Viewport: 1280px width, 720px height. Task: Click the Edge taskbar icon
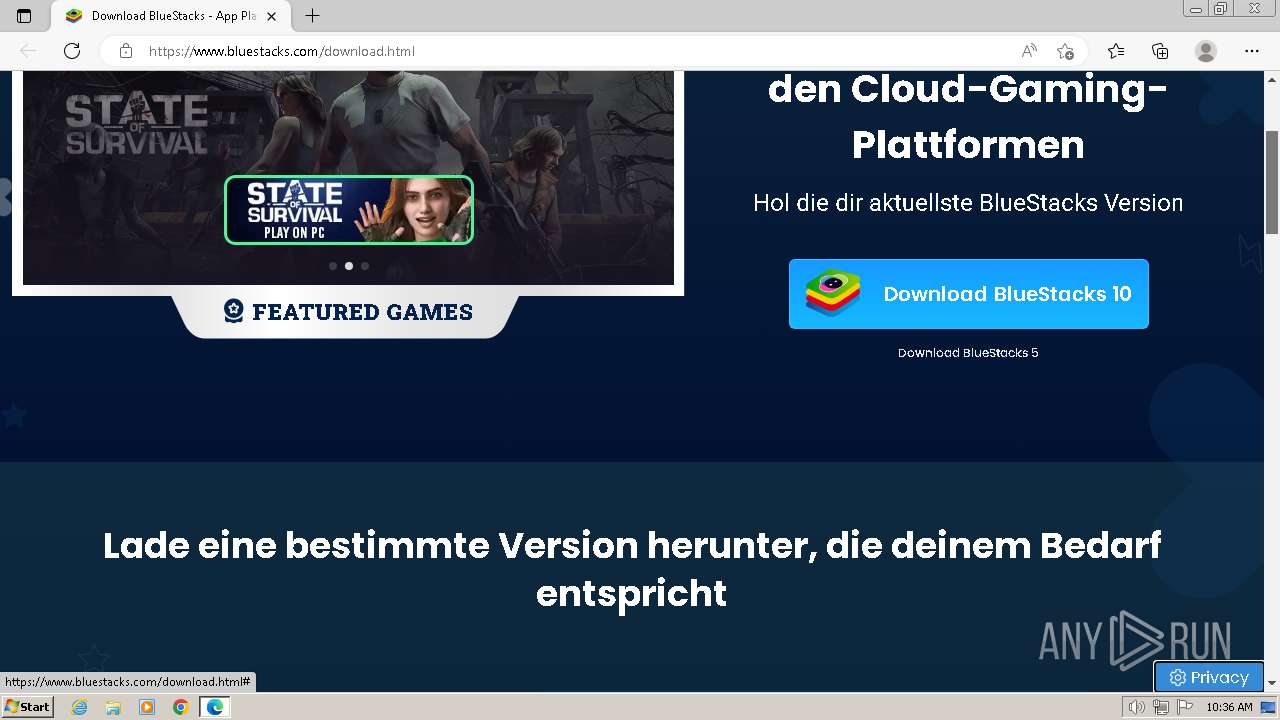tap(215, 707)
